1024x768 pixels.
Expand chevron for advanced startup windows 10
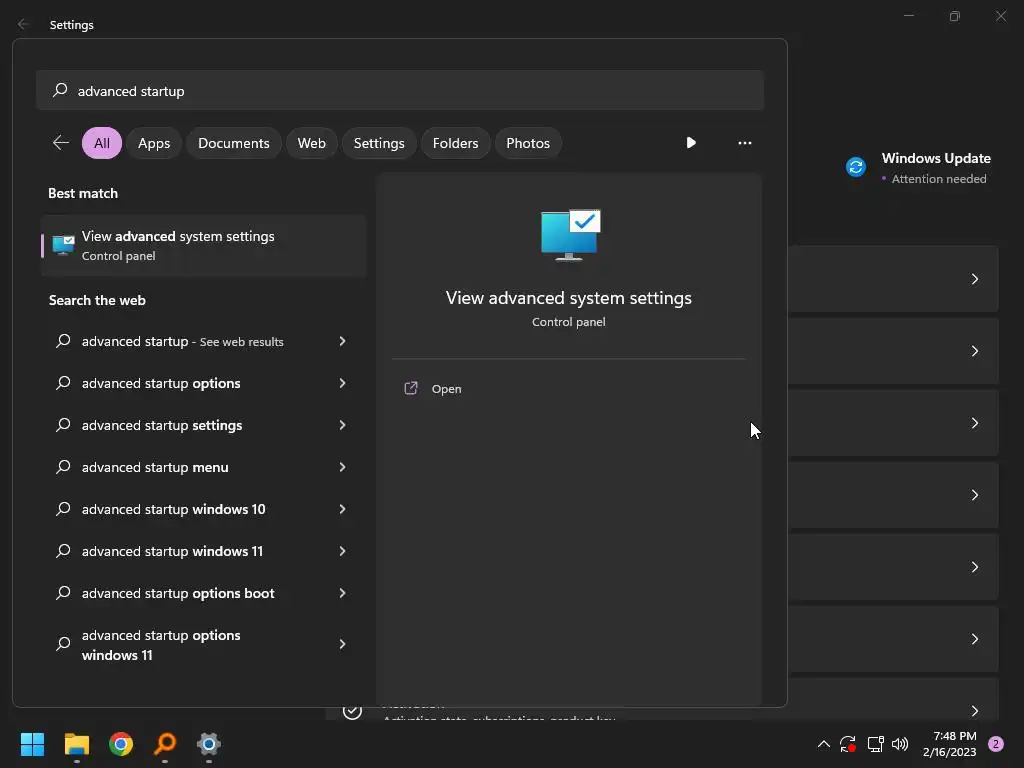(x=342, y=509)
